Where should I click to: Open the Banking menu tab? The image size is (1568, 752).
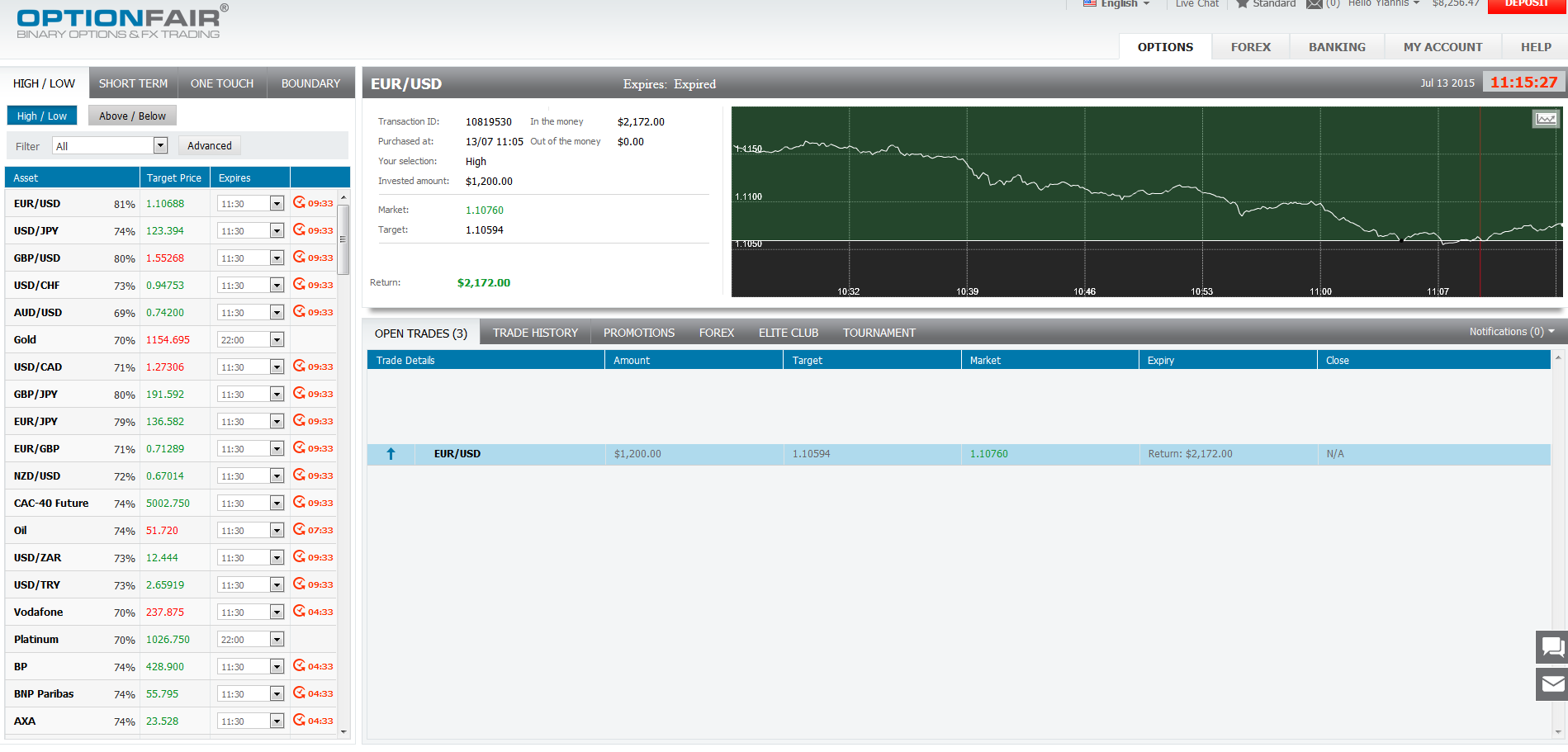[1336, 47]
